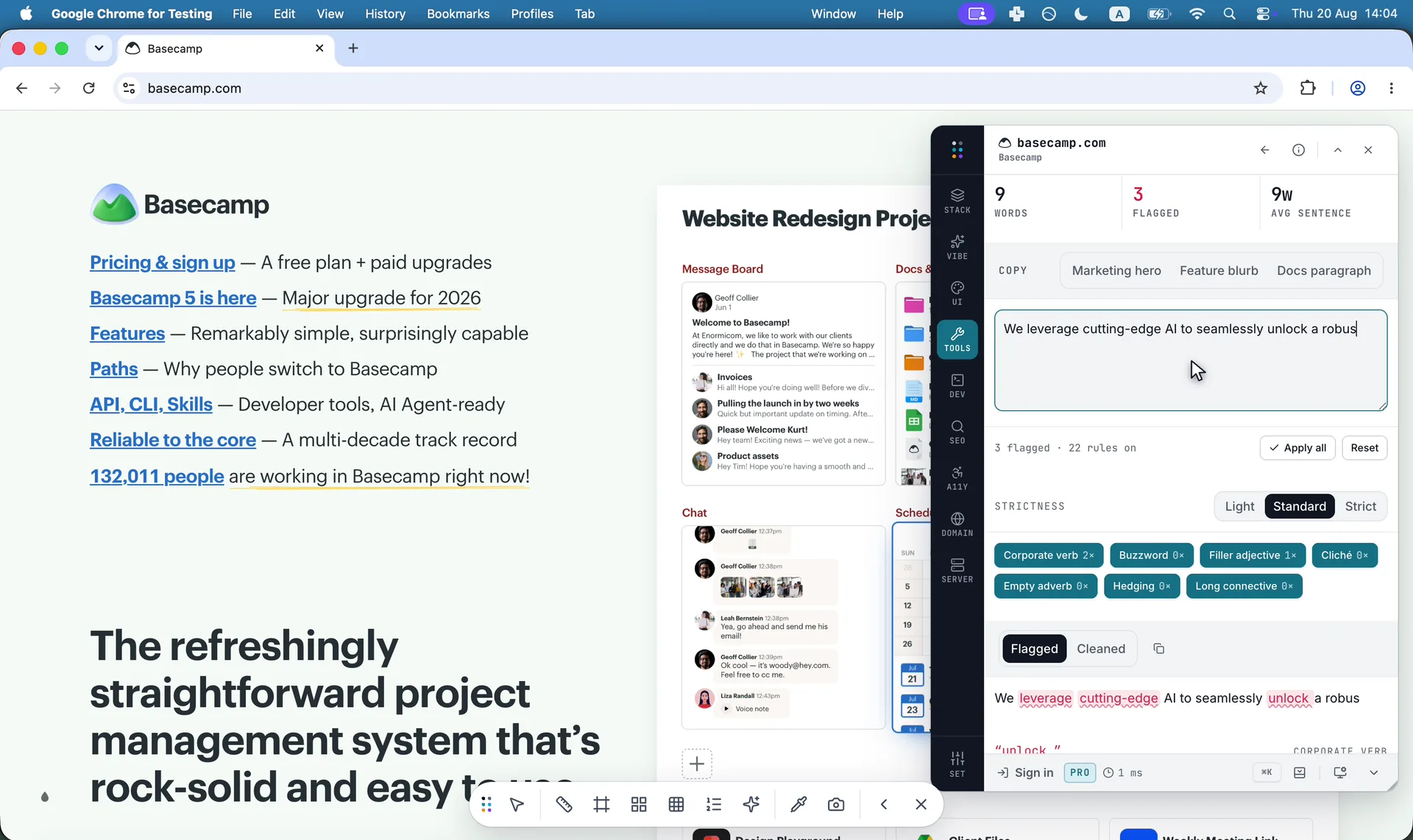
Task: Open the History menu in the menu bar
Action: tap(385, 14)
